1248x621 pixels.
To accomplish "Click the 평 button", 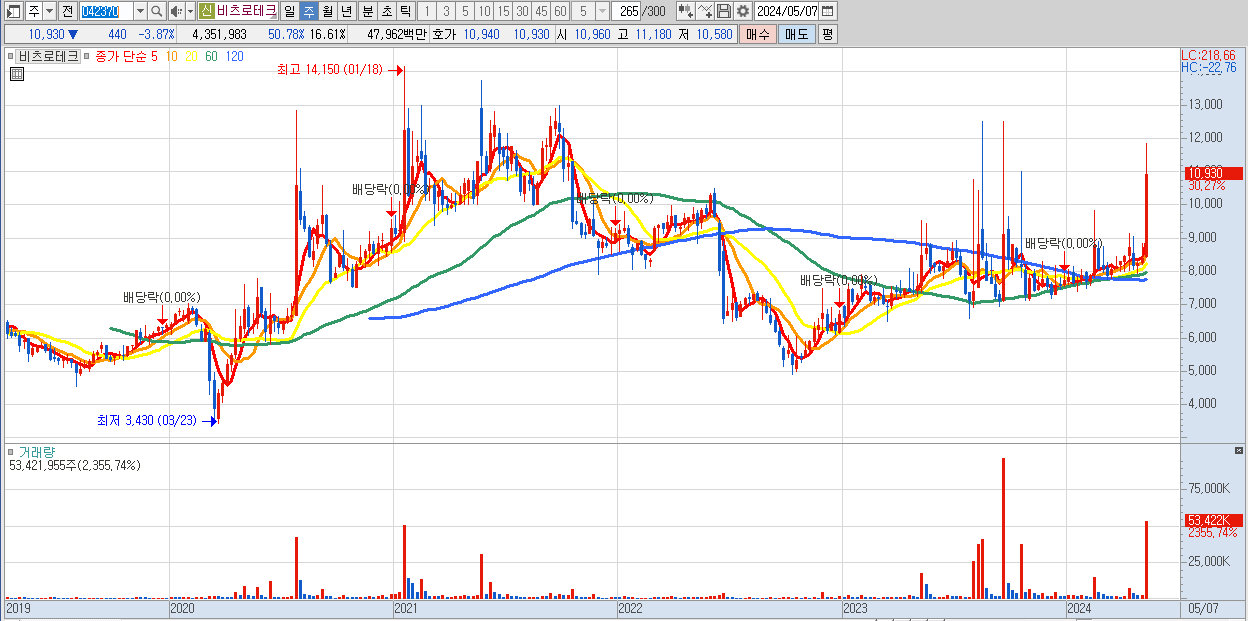I will (827, 34).
